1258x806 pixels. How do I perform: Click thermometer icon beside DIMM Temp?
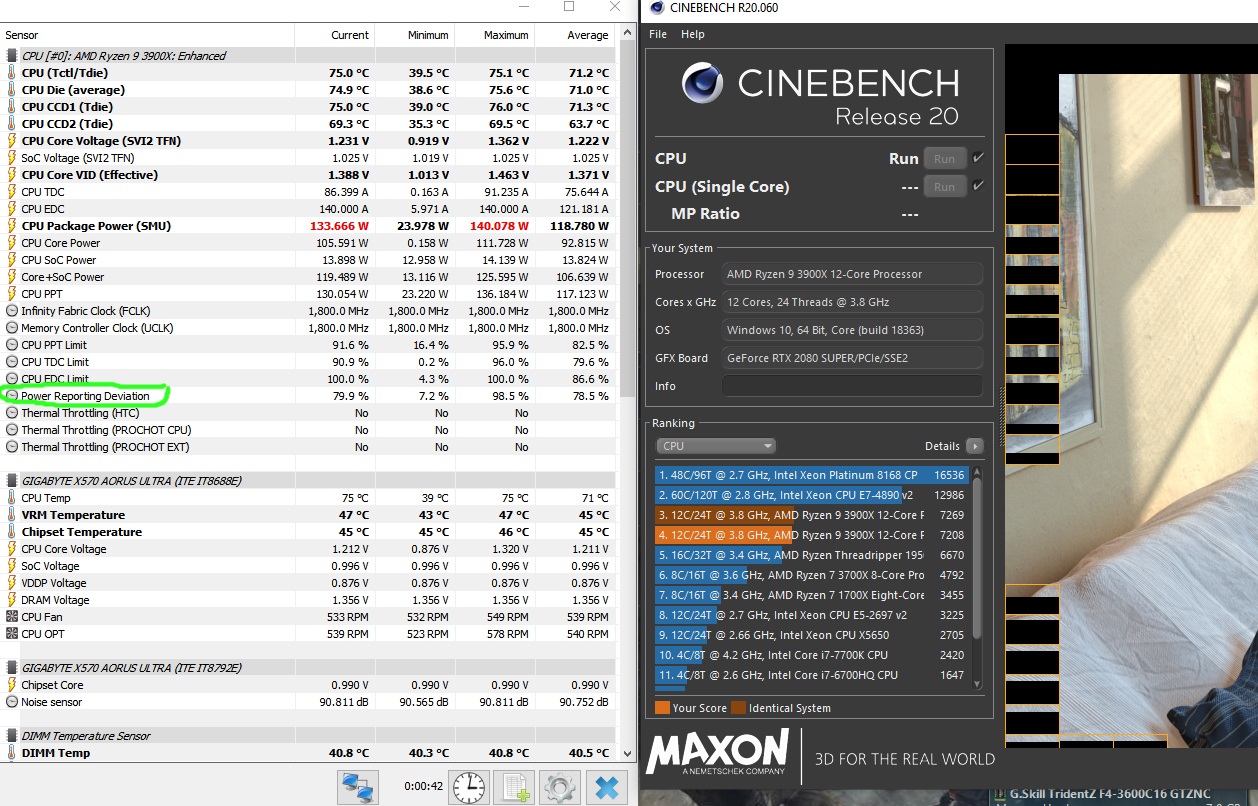11,753
